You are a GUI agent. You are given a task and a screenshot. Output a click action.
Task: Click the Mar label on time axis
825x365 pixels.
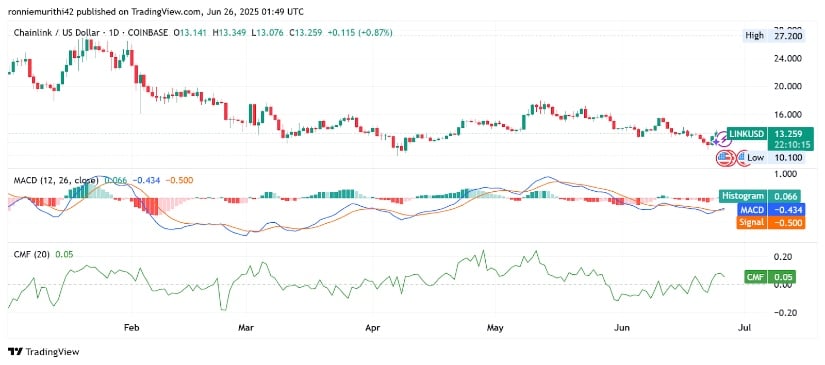(246, 328)
